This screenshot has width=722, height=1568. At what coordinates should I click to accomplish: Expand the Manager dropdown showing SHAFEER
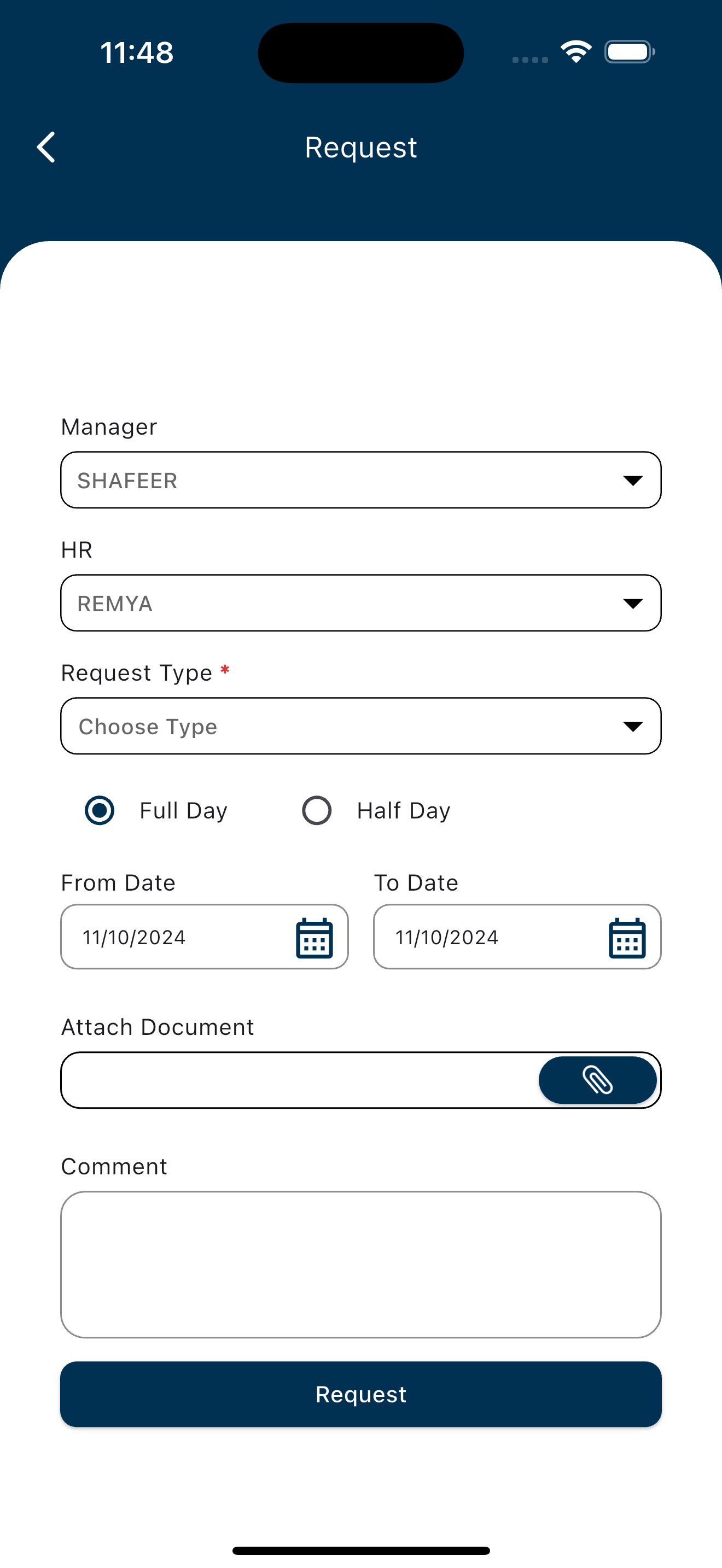point(361,479)
